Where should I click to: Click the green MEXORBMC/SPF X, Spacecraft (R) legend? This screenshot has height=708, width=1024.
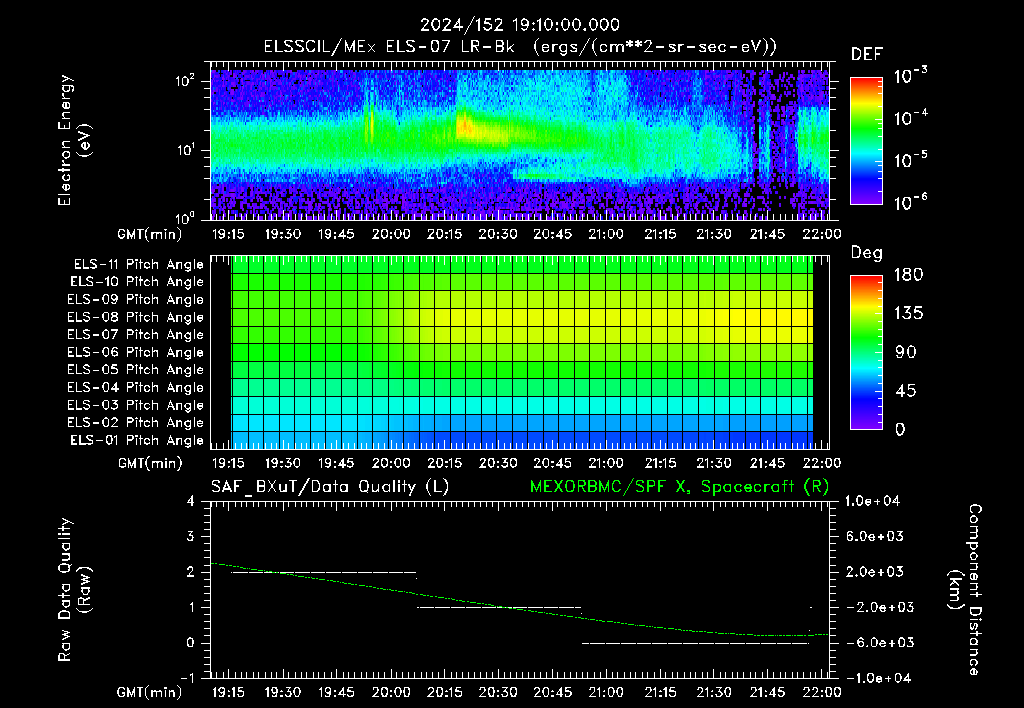coord(679,487)
